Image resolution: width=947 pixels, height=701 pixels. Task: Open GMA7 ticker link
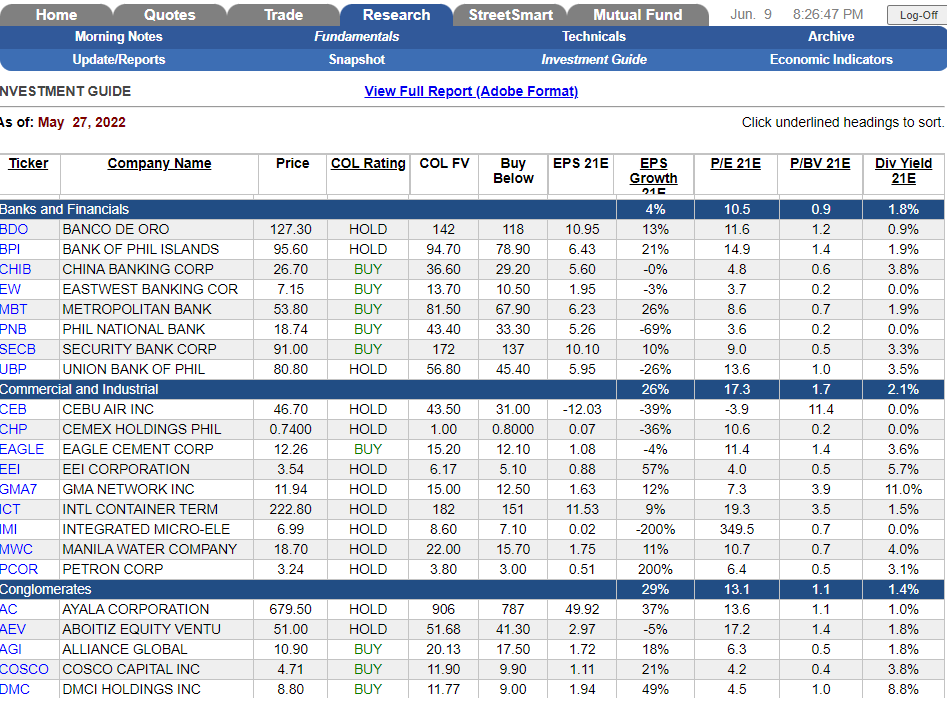[19, 489]
